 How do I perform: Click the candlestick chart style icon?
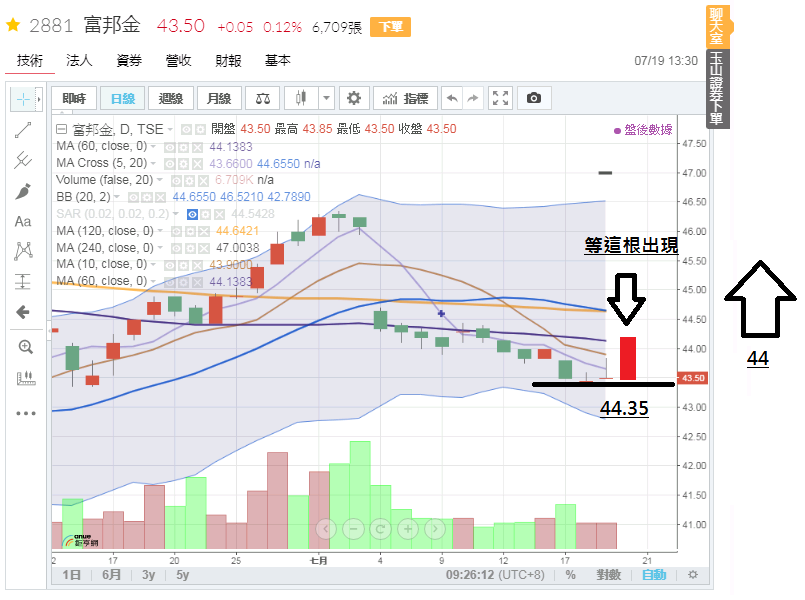click(301, 98)
